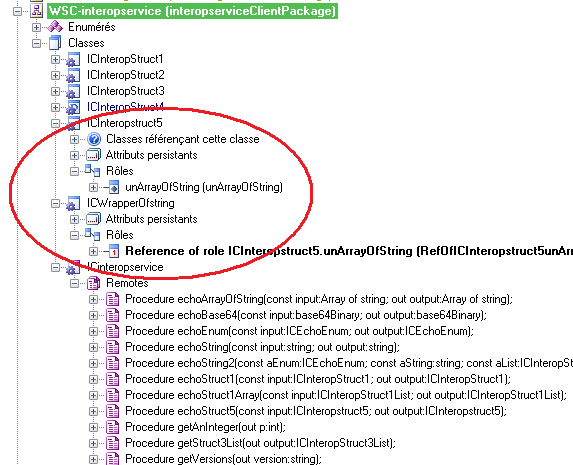Screen dimensions: 573x465
Task: Select the Procedure getAnInteger entry
Action: [x=205, y=427]
